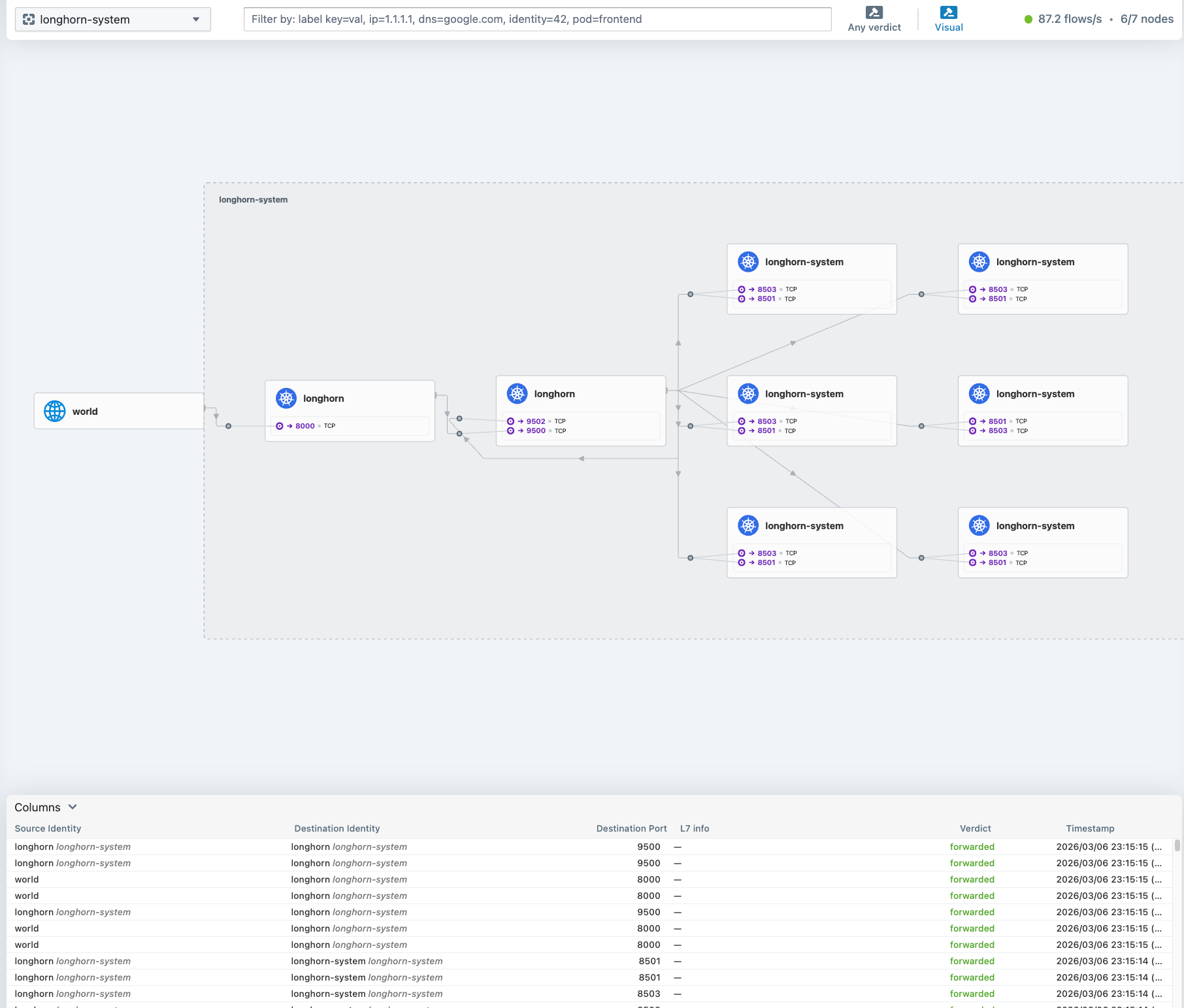Click the dropdown arrow of the namespace selector
The image size is (1184, 1008).
[196, 20]
